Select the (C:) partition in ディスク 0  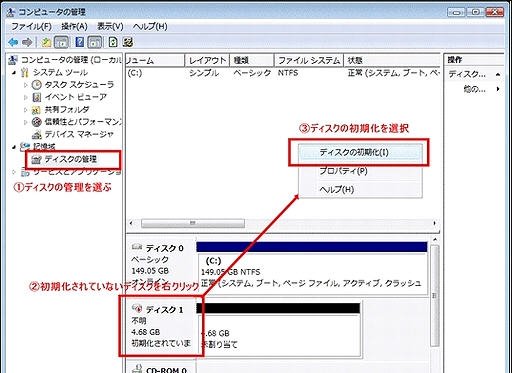pyautogui.click(x=313, y=274)
